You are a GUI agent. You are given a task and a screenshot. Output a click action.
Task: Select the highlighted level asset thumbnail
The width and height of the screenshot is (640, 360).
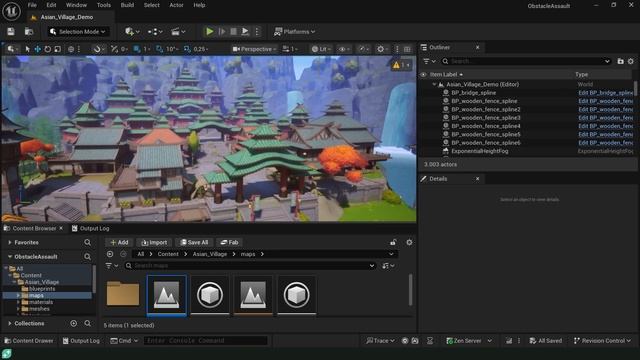(167, 295)
